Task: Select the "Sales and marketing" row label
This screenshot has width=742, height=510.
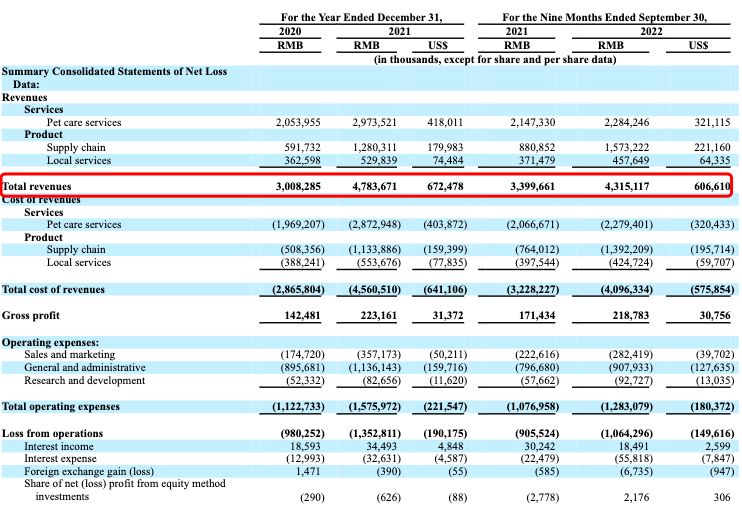Action: click(x=71, y=355)
